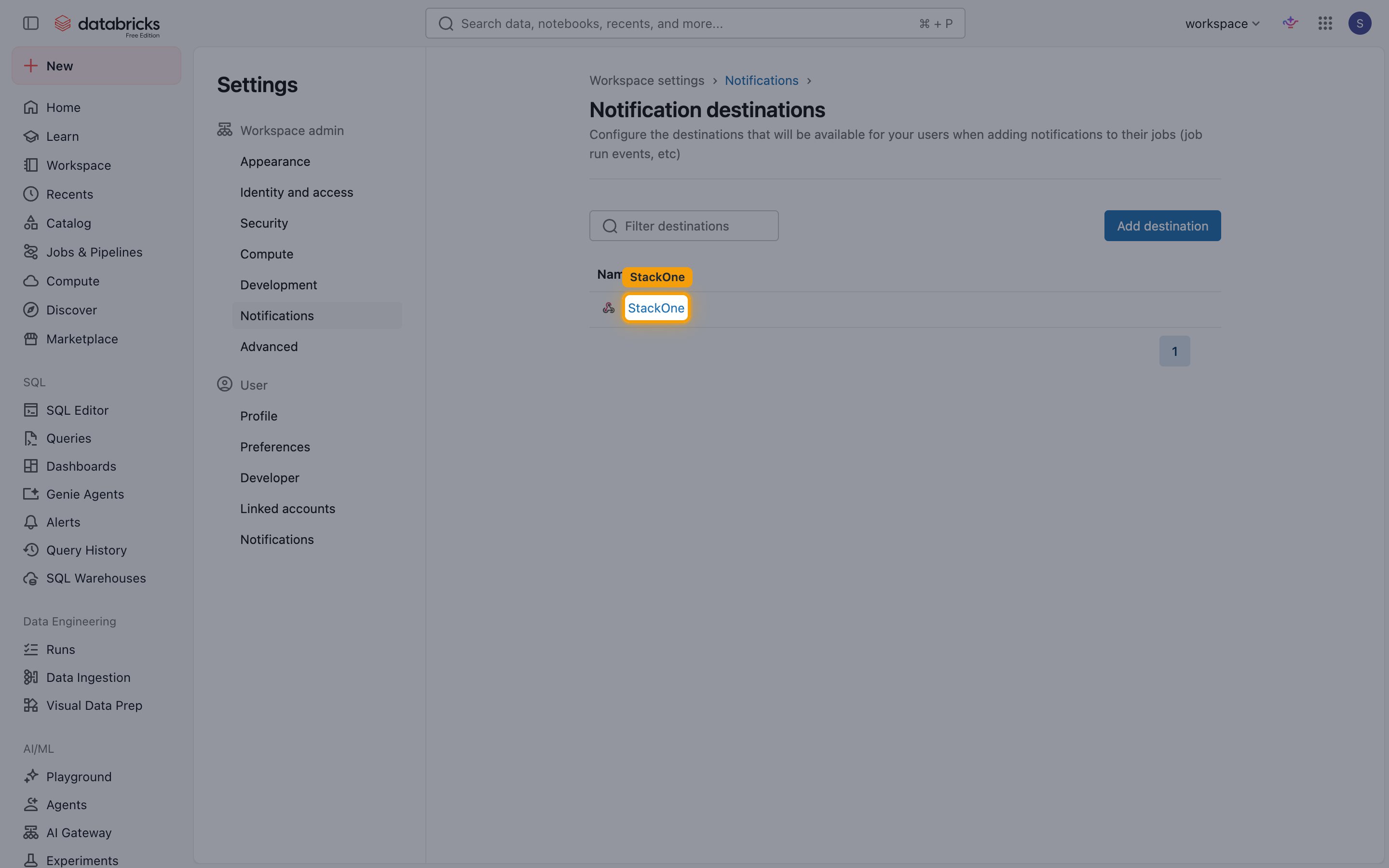Select Compute under Workspace admin settings
1389x868 pixels.
(266, 254)
